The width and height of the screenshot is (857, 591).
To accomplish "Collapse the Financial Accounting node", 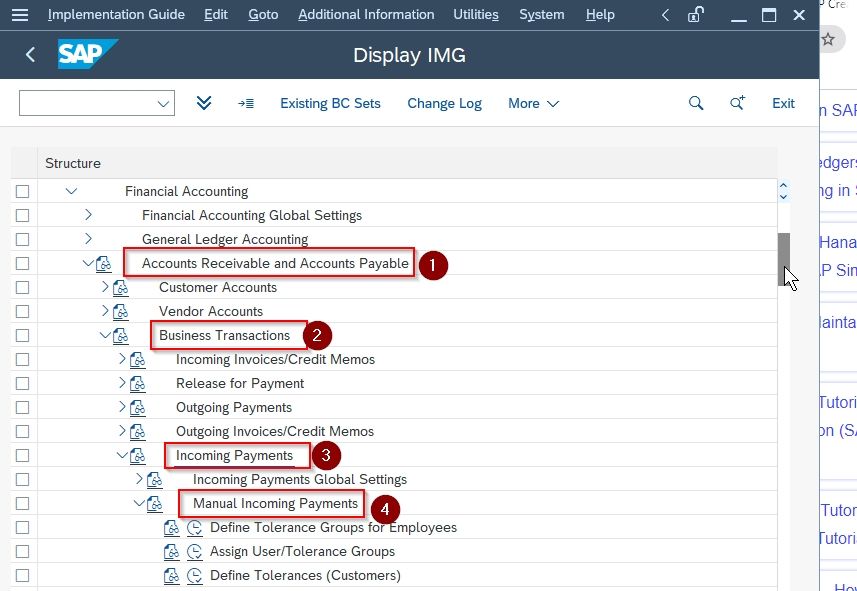I will pos(71,191).
